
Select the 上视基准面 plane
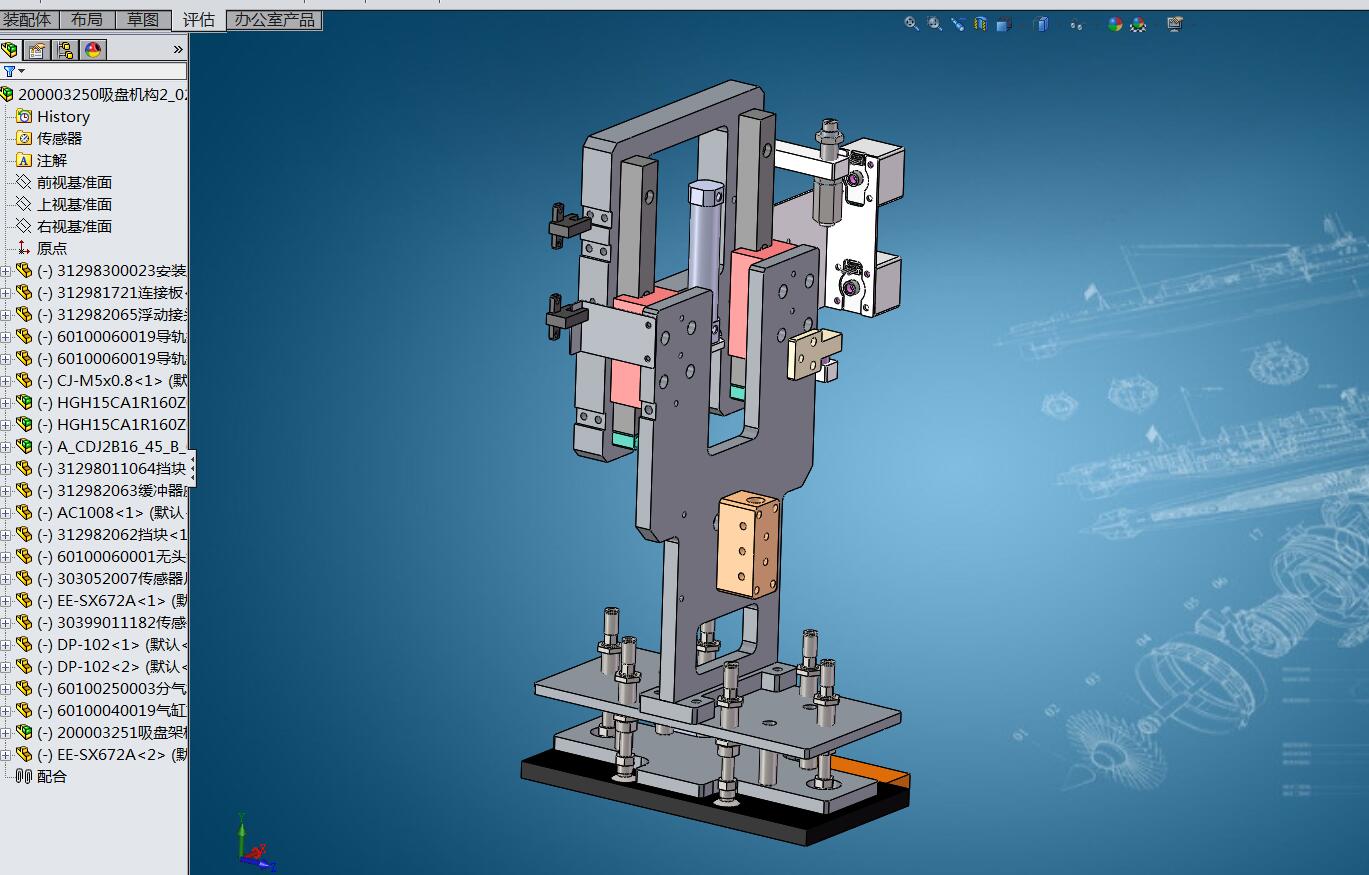(x=63, y=204)
